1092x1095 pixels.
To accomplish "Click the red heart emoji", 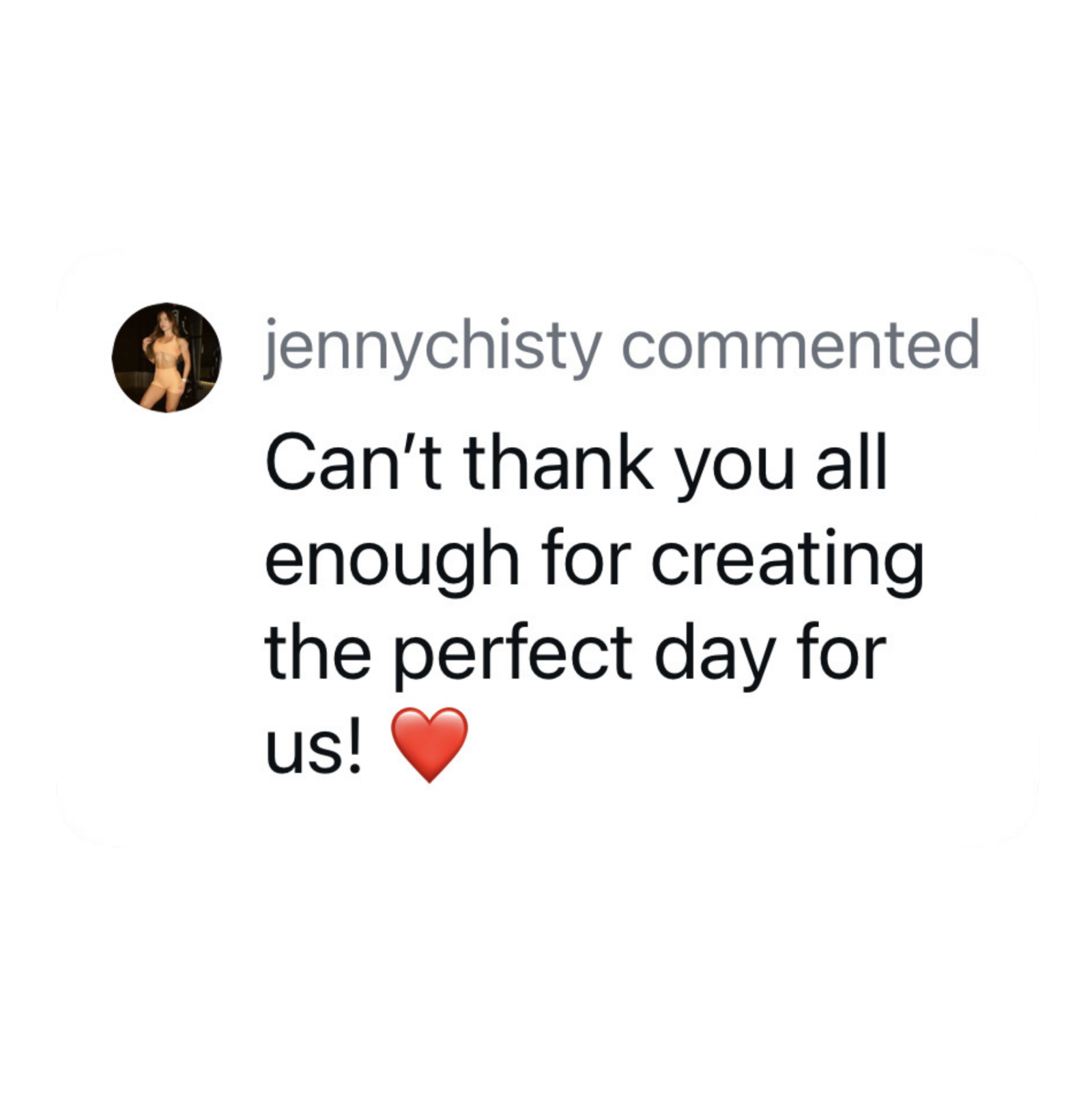I will click(429, 744).
